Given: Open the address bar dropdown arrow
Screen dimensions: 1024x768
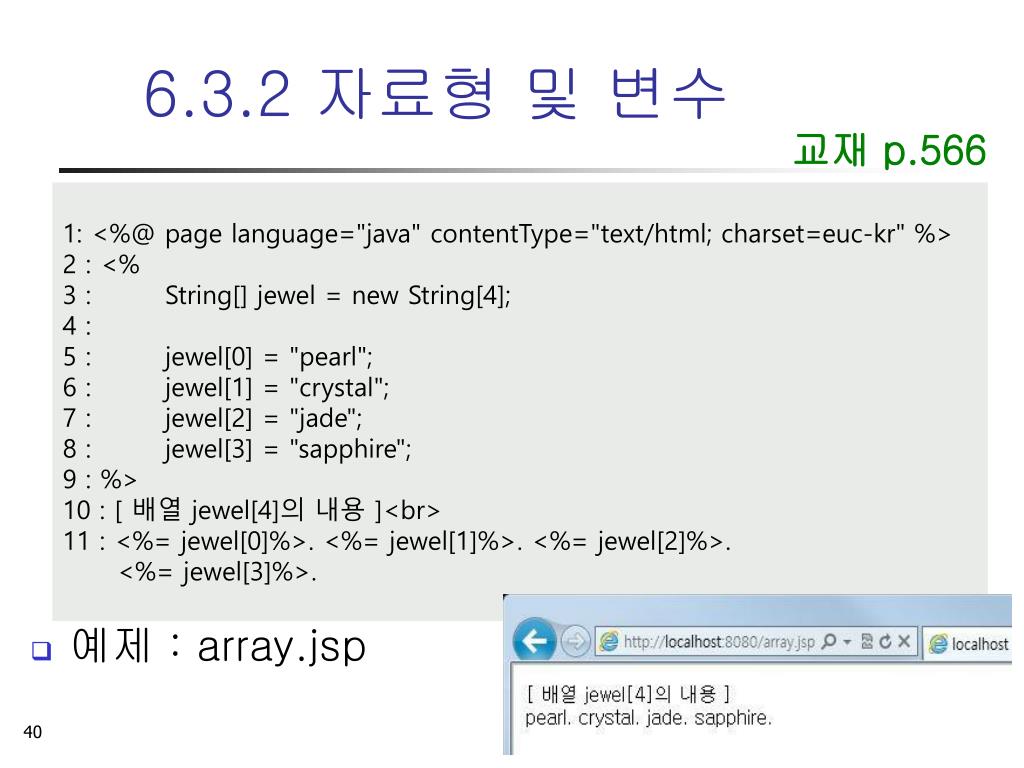Looking at the screenshot, I should [x=847, y=642].
